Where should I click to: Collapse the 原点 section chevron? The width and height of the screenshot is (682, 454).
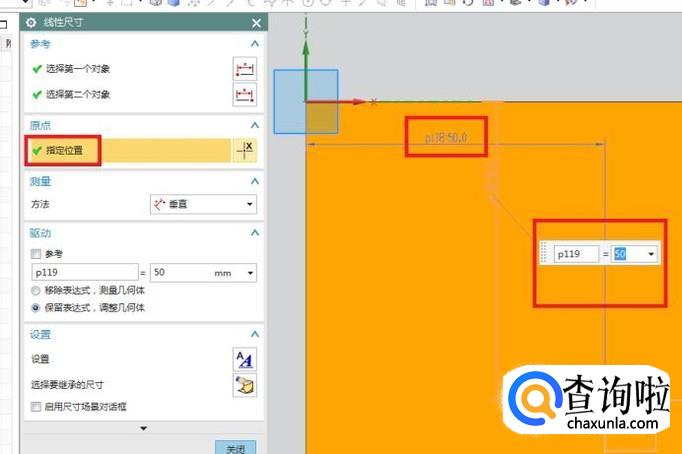click(255, 125)
